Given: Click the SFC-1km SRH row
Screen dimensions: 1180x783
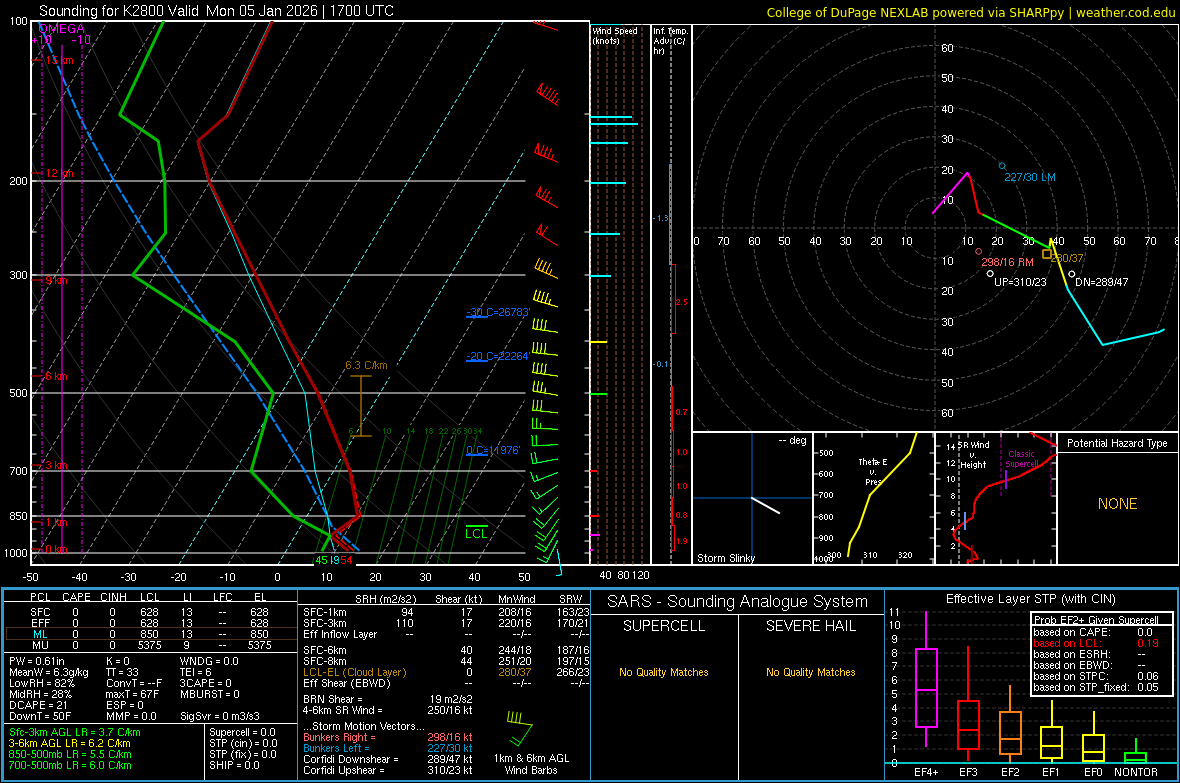Looking at the screenshot, I should (446, 612).
